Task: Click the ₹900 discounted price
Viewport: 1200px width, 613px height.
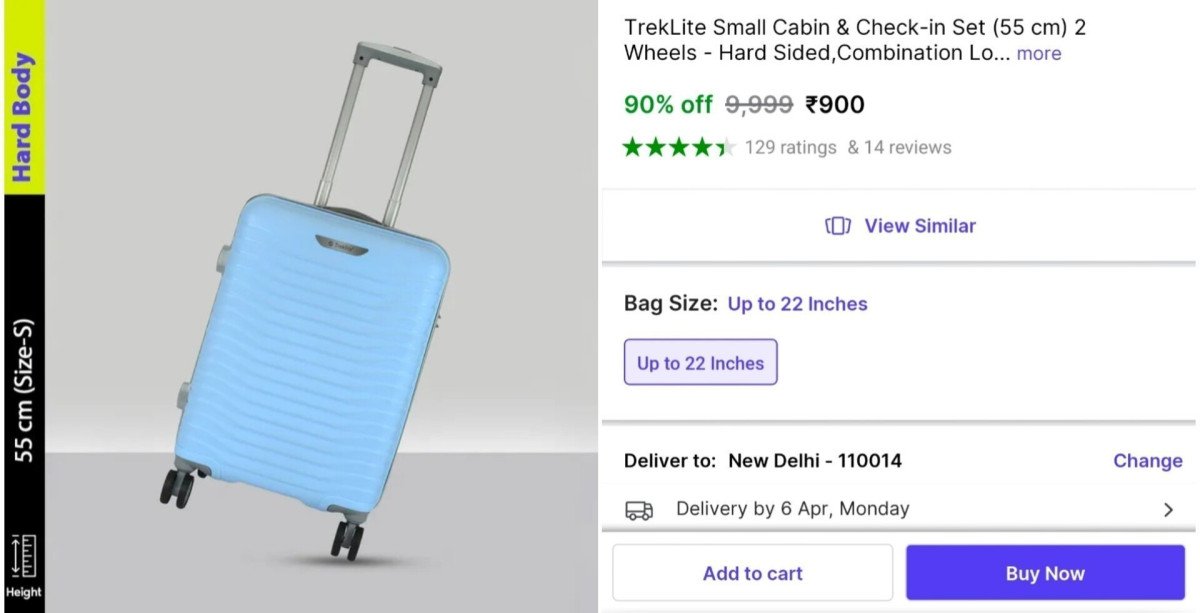Action: tap(835, 105)
